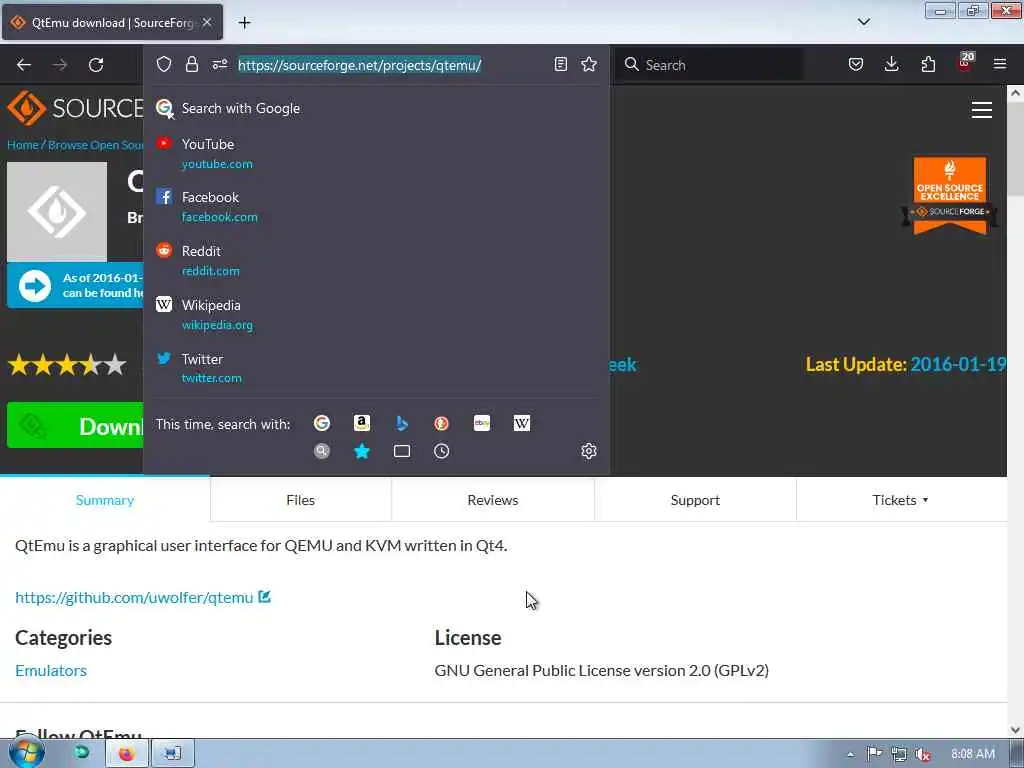
Task: Select the Facebook suggestion
Action: pyautogui.click(x=376, y=206)
